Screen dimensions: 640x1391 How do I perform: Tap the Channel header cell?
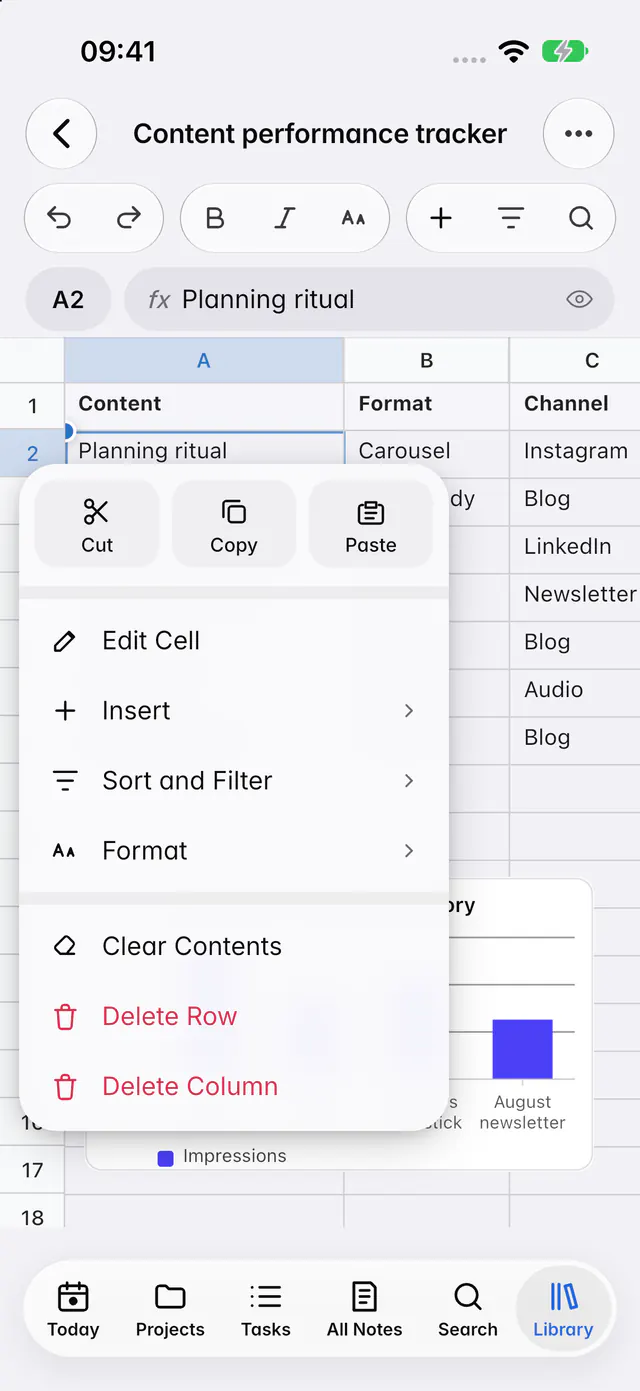tap(575, 404)
